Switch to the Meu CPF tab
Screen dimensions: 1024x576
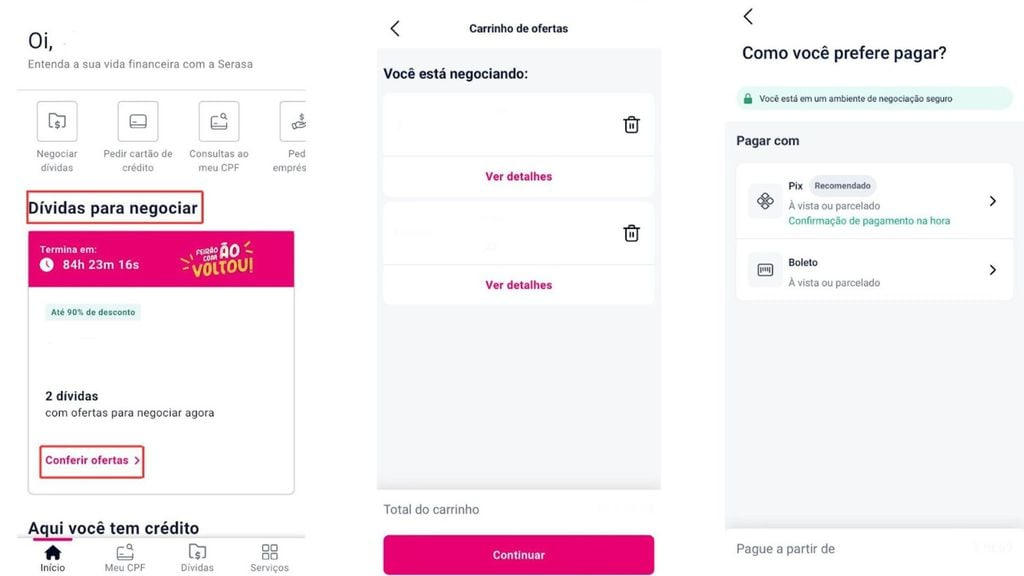[125, 557]
